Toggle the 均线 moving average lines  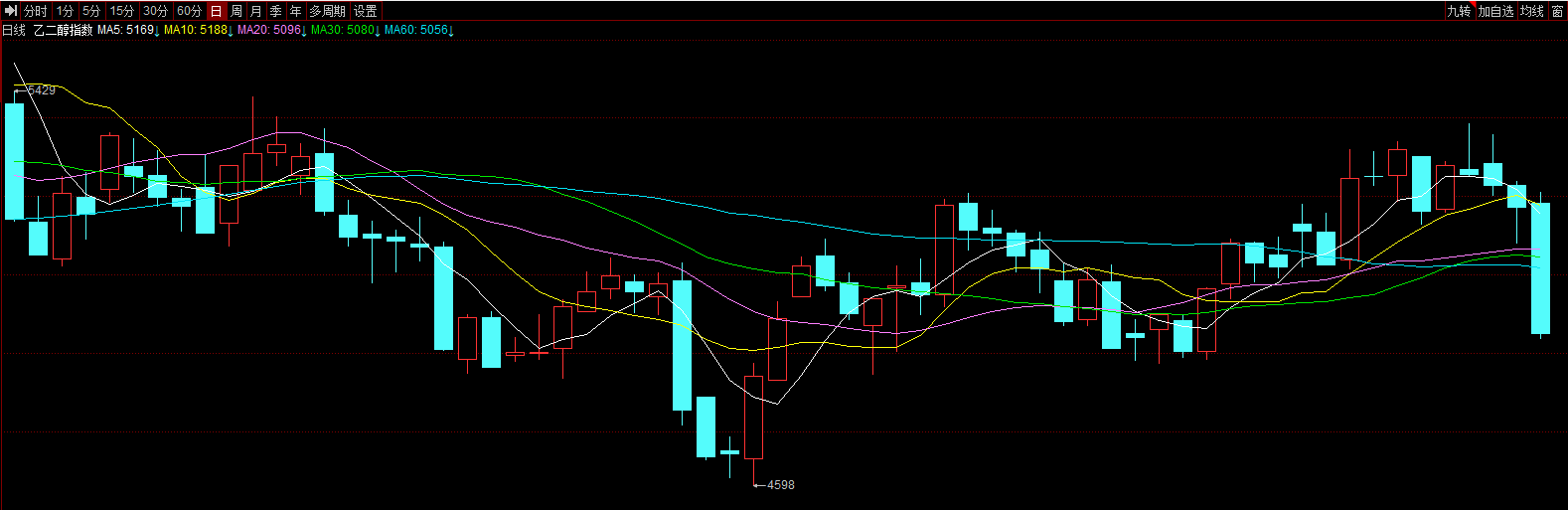(x=1532, y=11)
